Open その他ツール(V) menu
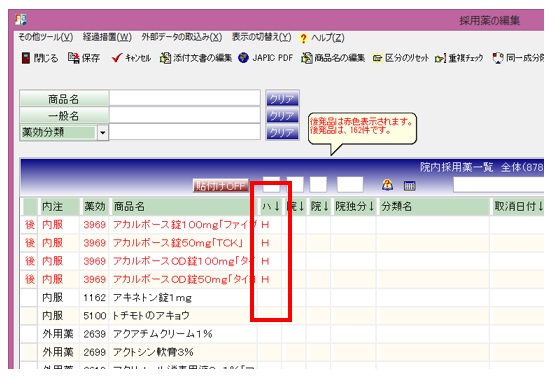This screenshot has height=377, width=554. point(46,37)
